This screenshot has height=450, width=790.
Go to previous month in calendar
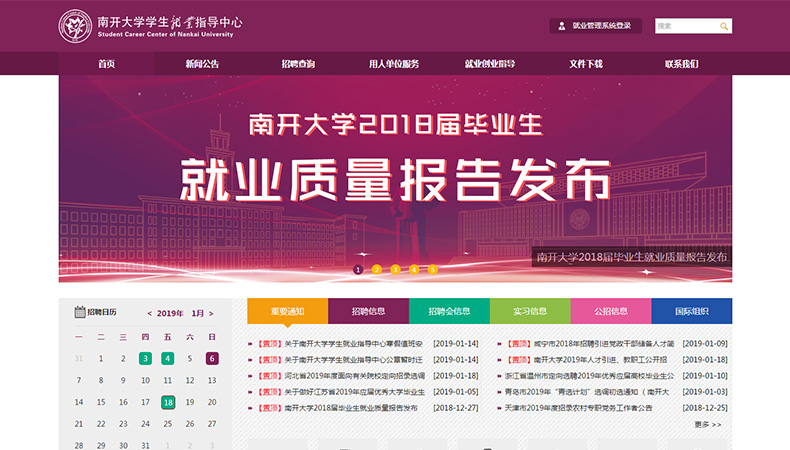tap(150, 312)
